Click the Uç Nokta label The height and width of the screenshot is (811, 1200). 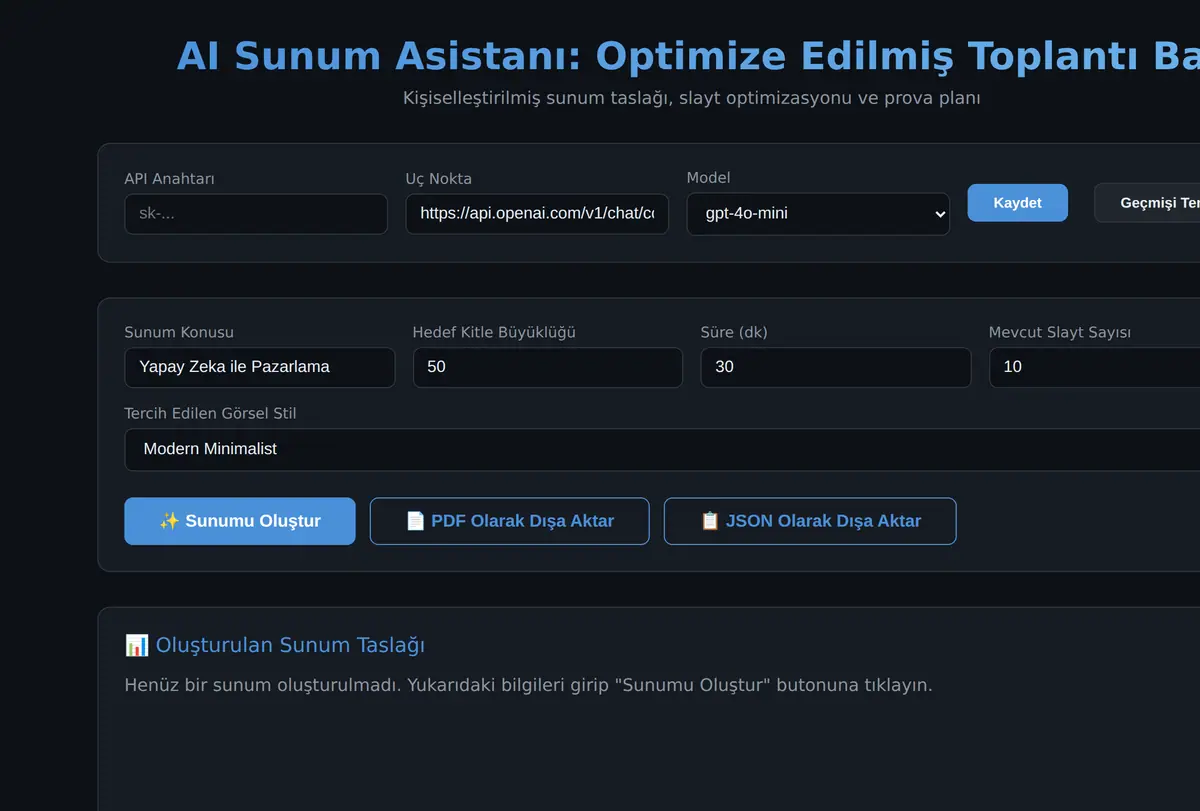point(439,178)
